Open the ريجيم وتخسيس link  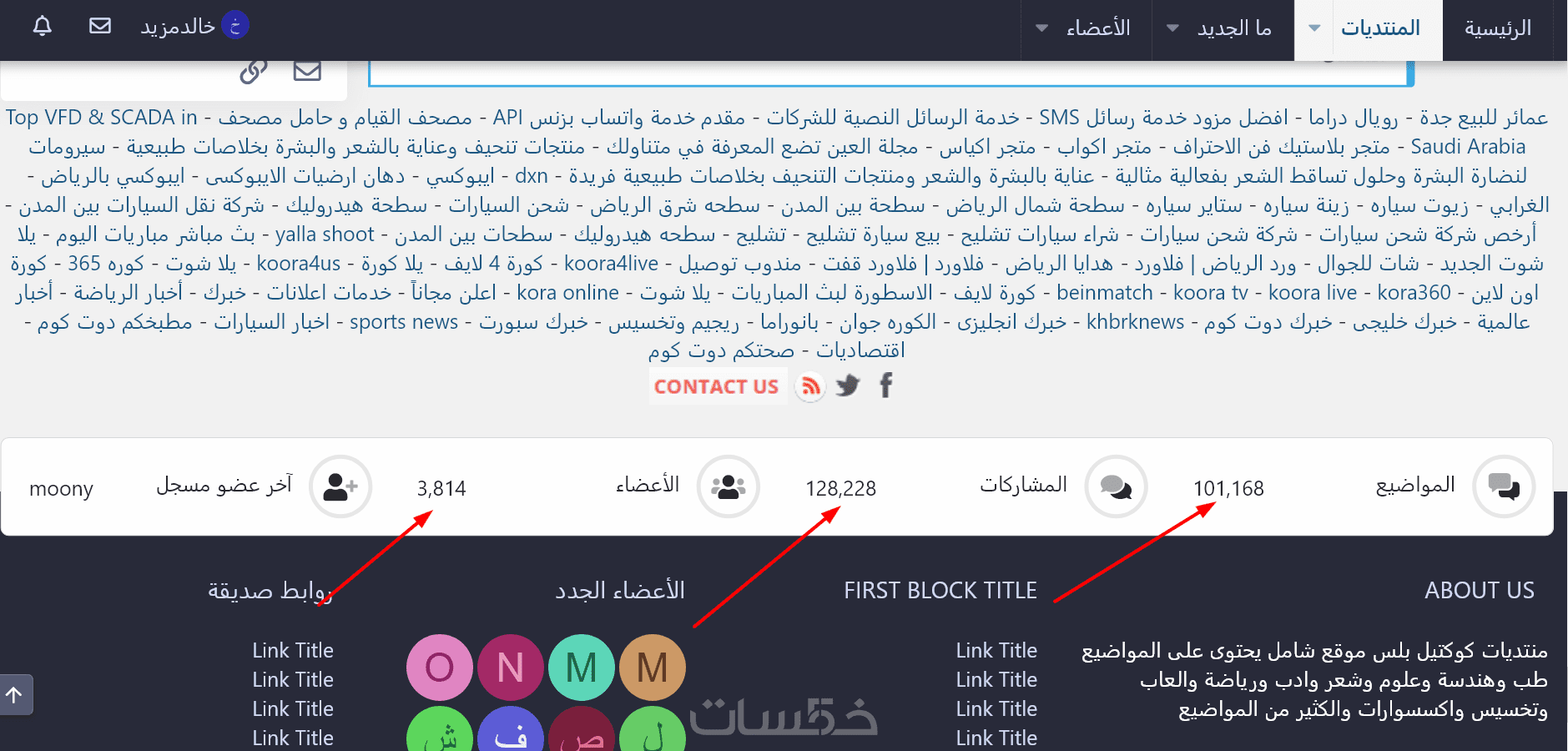tap(673, 322)
